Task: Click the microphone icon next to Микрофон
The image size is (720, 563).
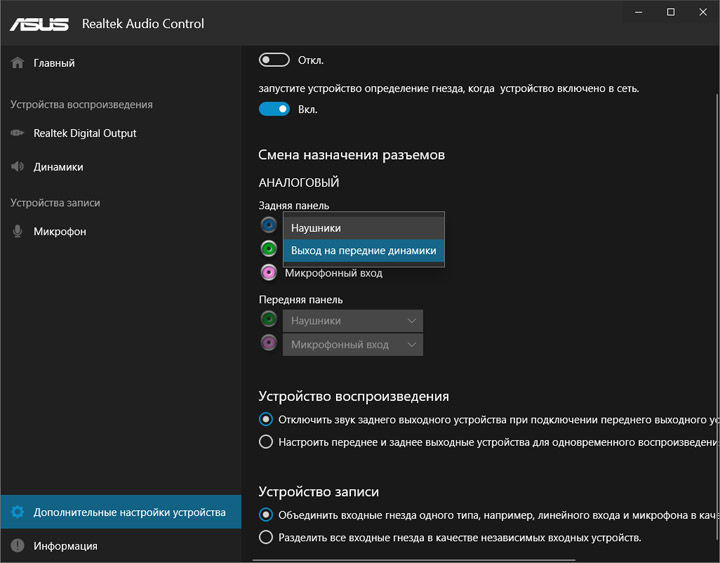Action: coord(17,231)
